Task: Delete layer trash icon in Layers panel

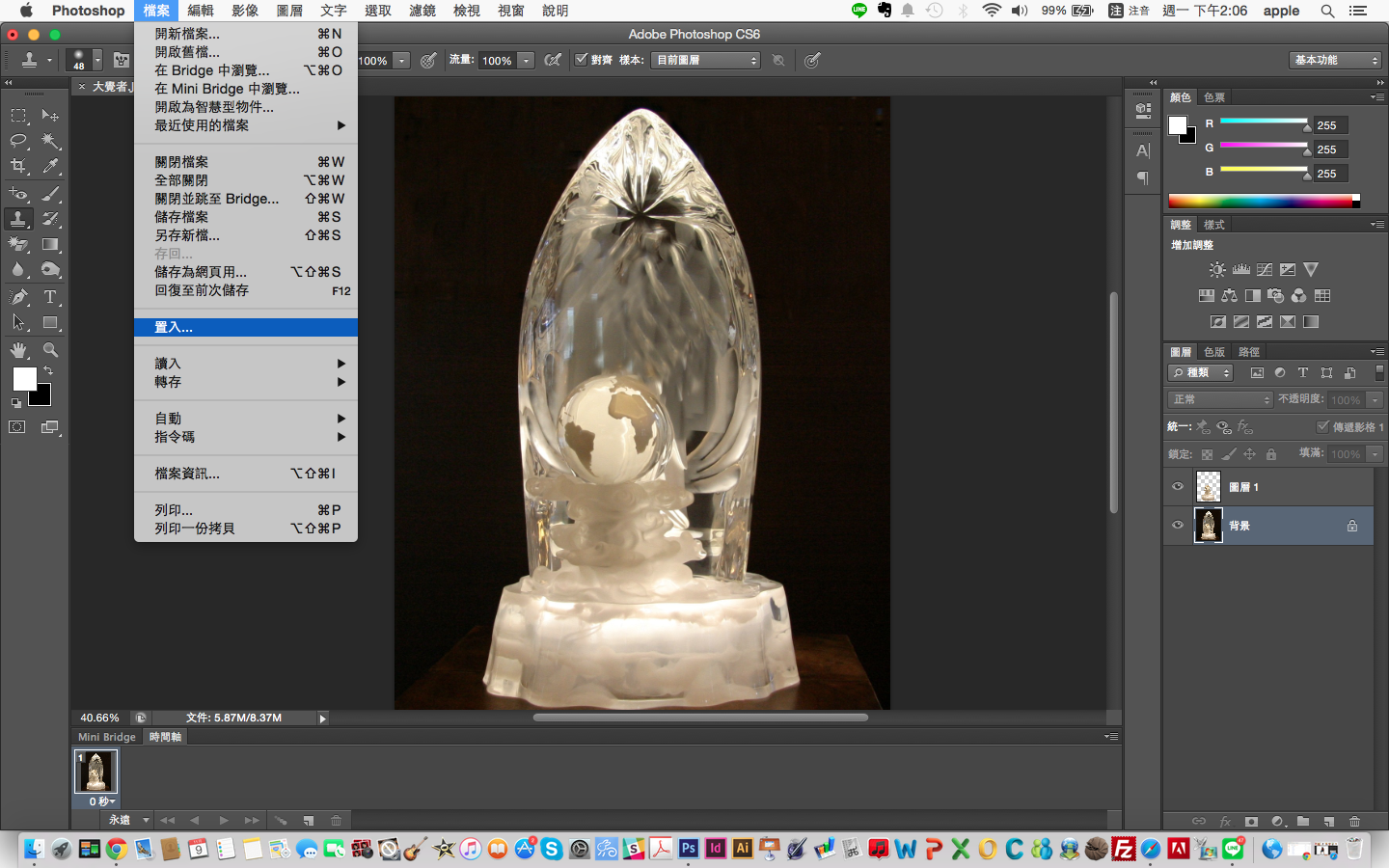Action: point(1354,822)
